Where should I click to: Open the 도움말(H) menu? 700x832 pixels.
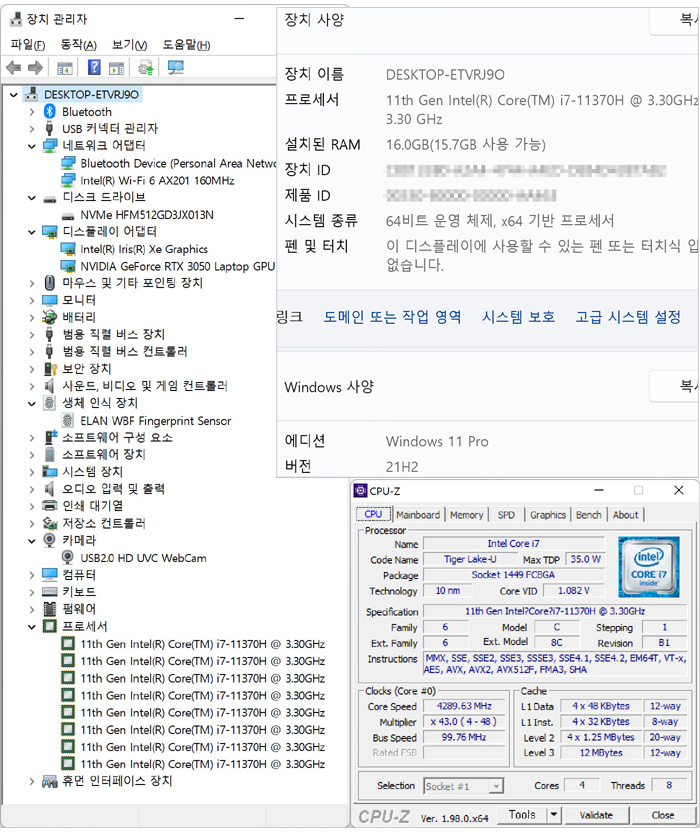tap(186, 45)
